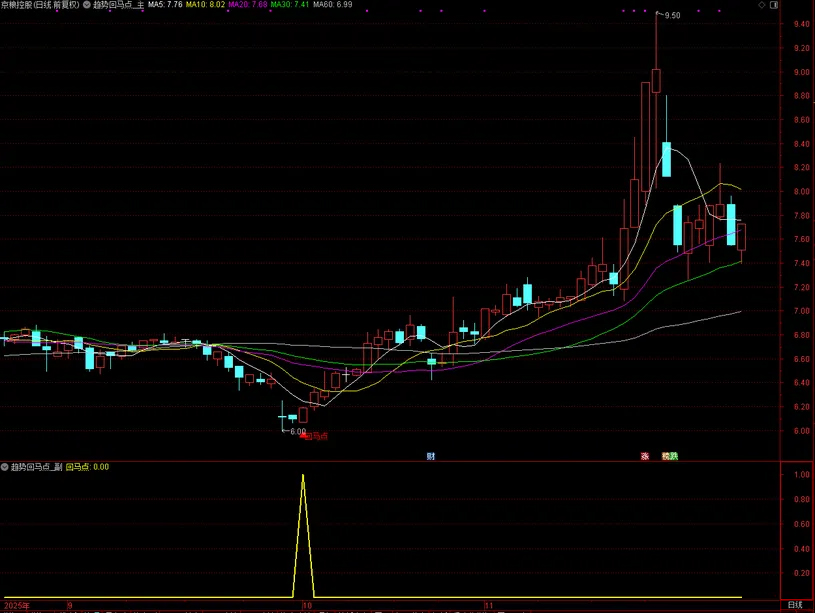Open the 日线 period selector
Screen dimensions: 815x613
pyautogui.click(x=795, y=606)
